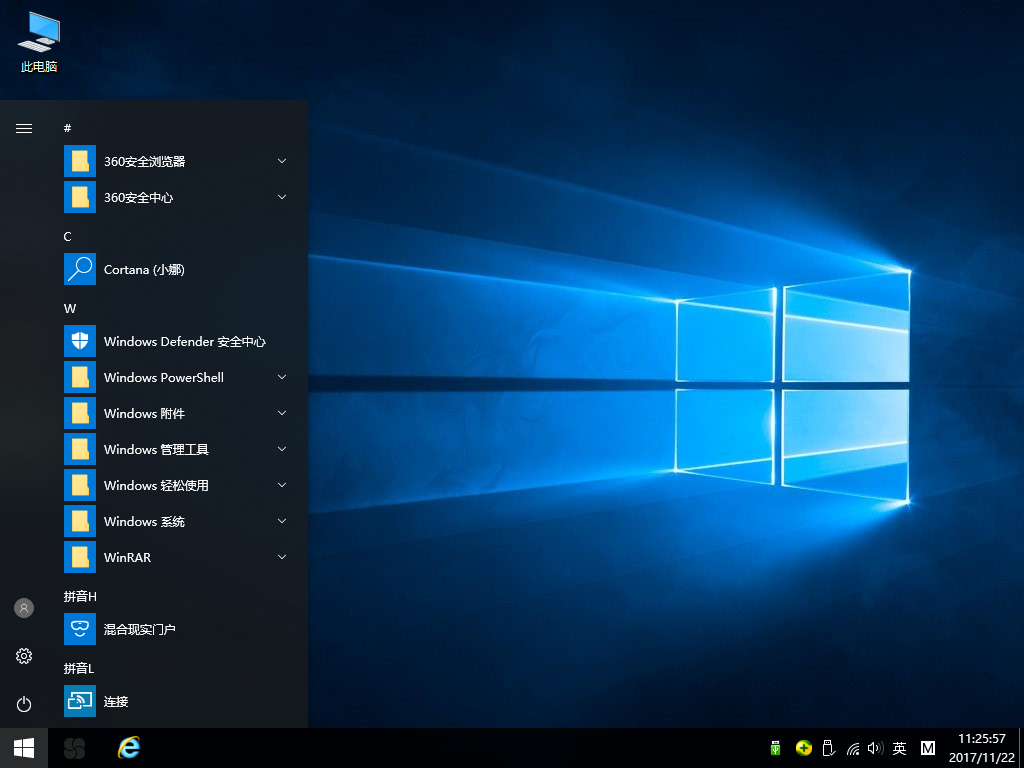This screenshot has height=768, width=1024.
Task: Click Show desktop strip at taskbar end
Action: click(x=1021, y=748)
